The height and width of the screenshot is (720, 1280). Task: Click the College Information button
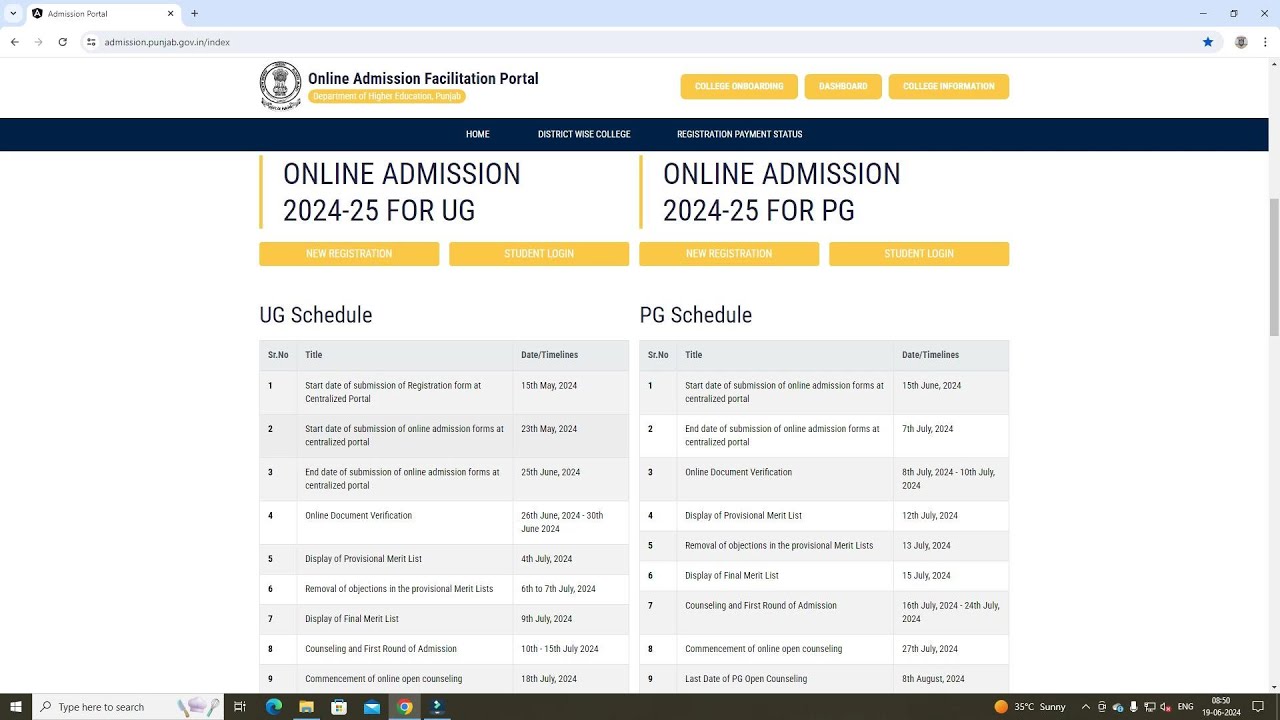tap(948, 86)
